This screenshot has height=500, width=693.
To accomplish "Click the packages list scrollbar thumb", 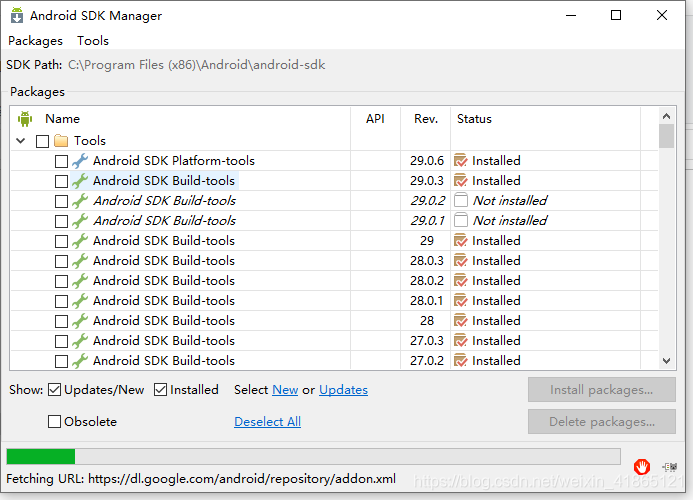I will pyautogui.click(x=666, y=136).
